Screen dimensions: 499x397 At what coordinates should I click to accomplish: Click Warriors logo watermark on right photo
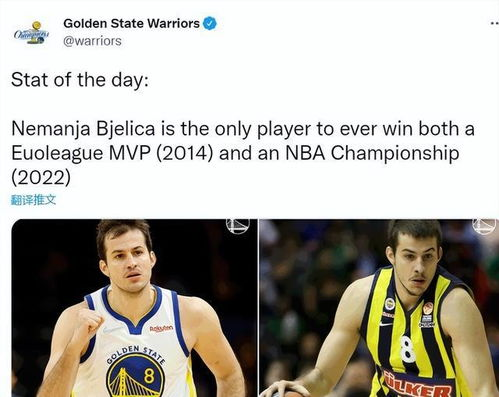[484, 226]
